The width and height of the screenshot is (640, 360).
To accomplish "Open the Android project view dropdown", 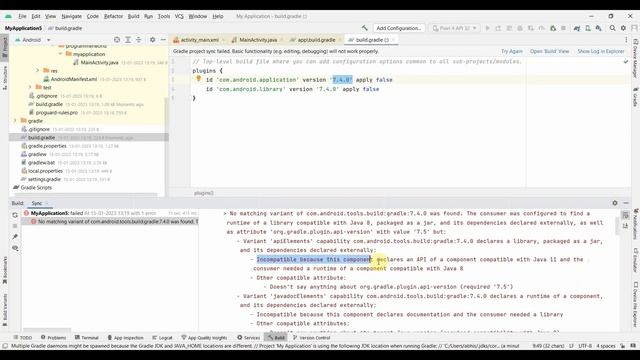I will tap(32, 40).
